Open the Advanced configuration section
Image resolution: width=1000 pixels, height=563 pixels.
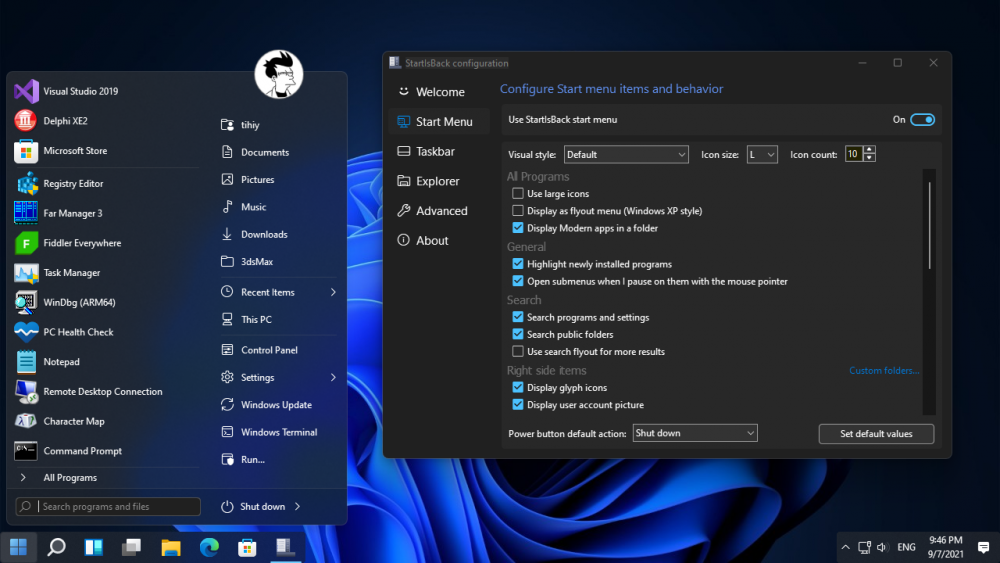pyautogui.click(x=441, y=211)
